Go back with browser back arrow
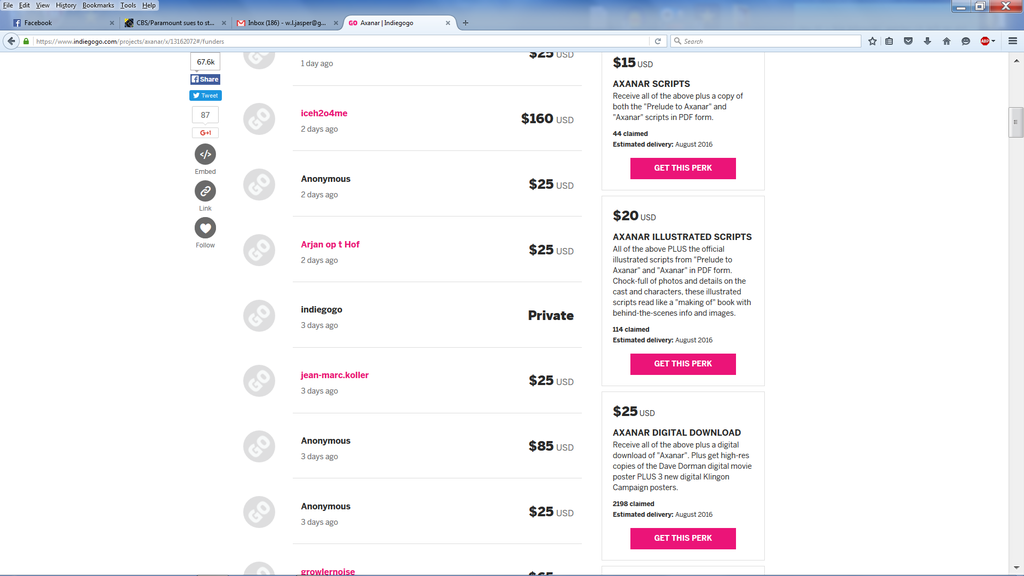Screen dimensions: 1024x576 coord(11,41)
